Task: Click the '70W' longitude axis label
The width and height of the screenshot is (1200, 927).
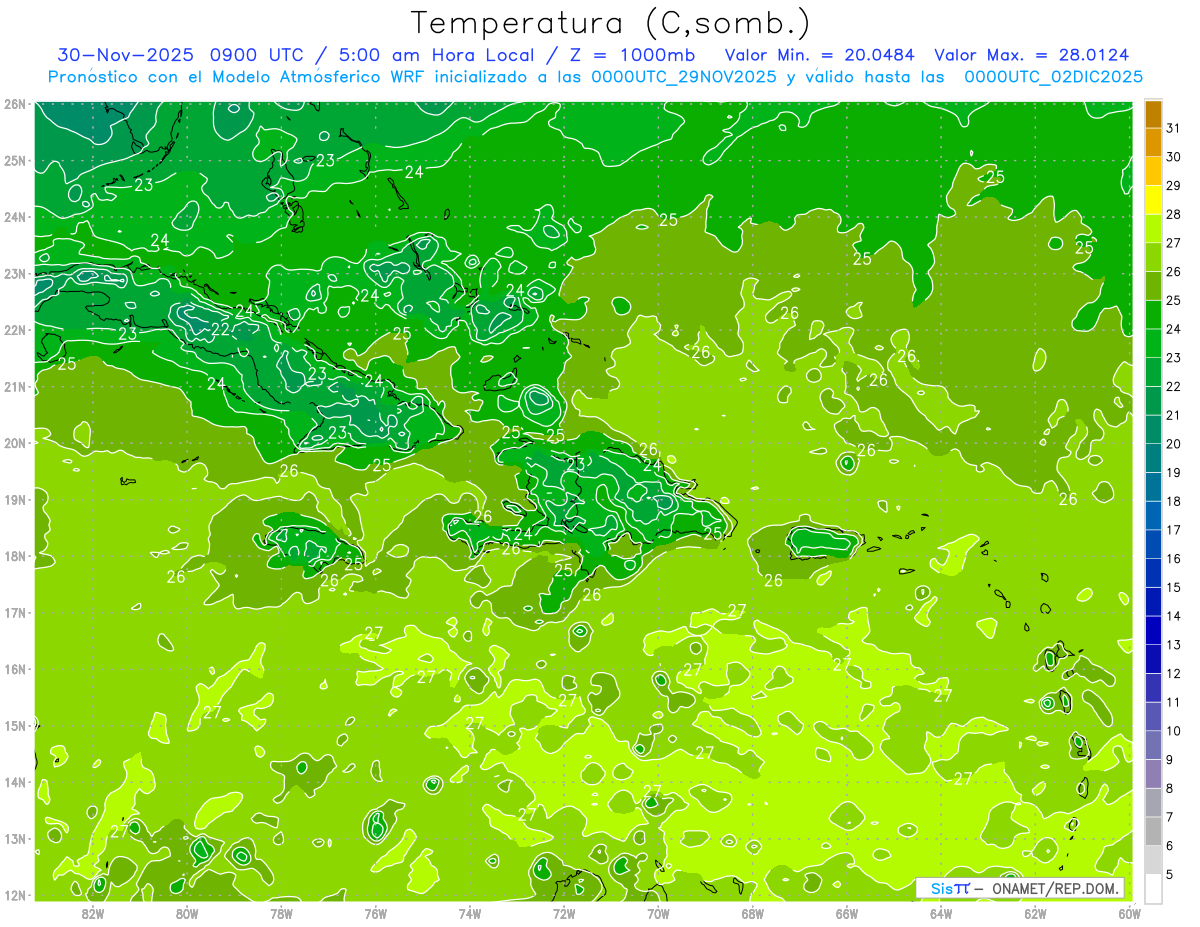Action: coord(658,913)
